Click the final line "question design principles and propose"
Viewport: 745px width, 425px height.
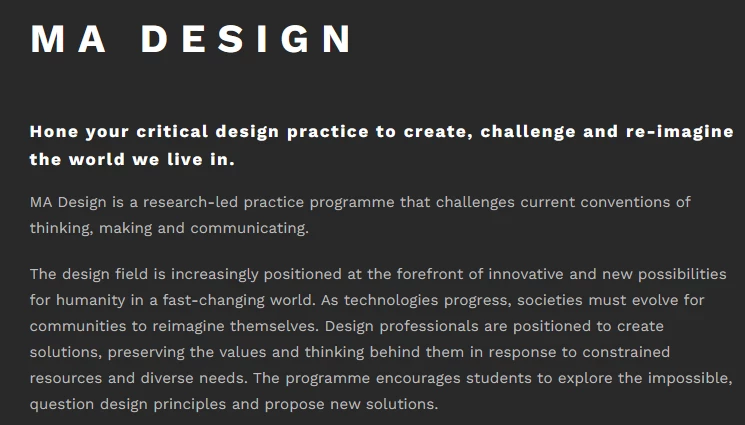pyautogui.click(x=234, y=405)
